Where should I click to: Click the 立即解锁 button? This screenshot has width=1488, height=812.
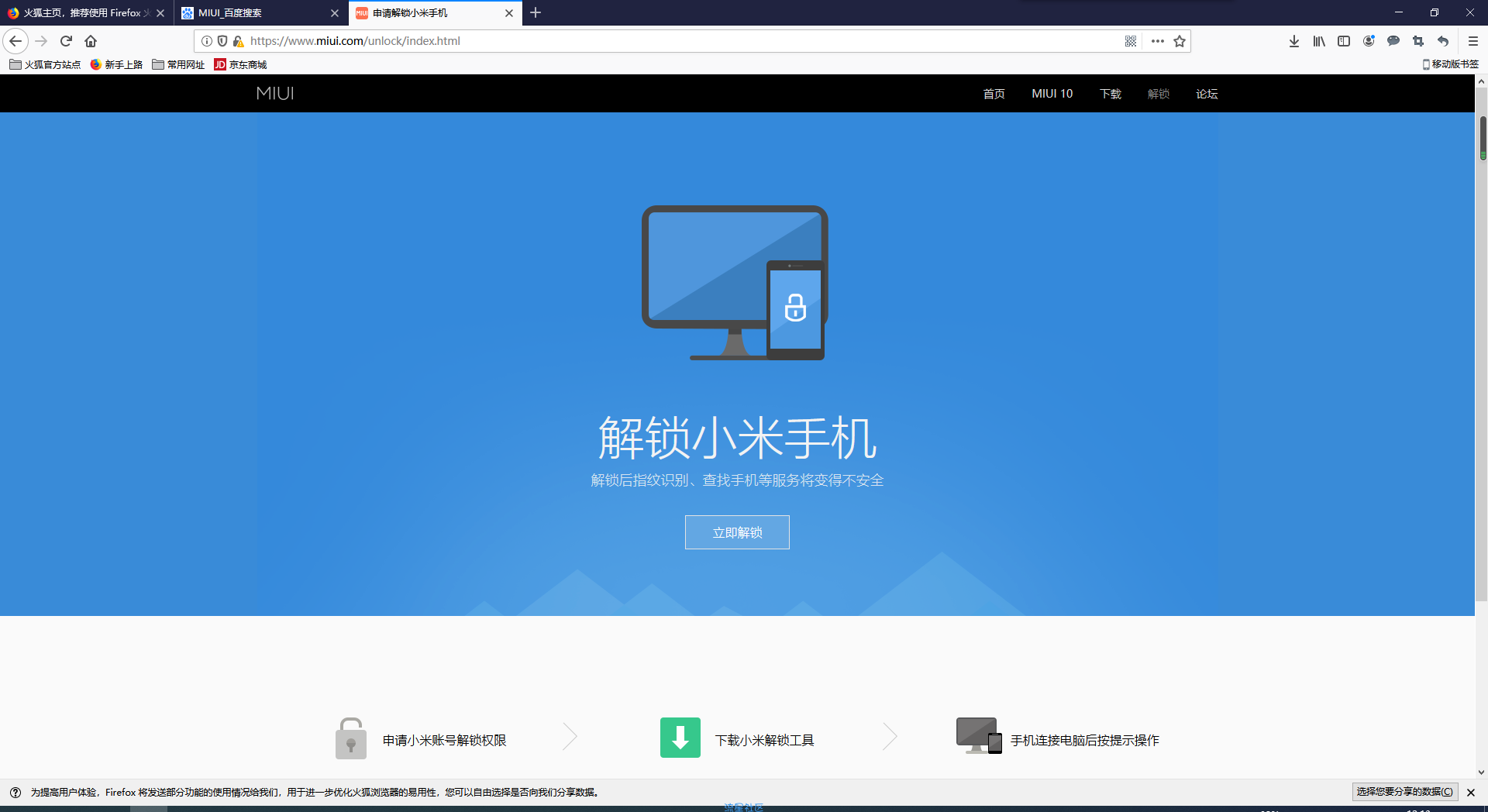[x=737, y=532]
